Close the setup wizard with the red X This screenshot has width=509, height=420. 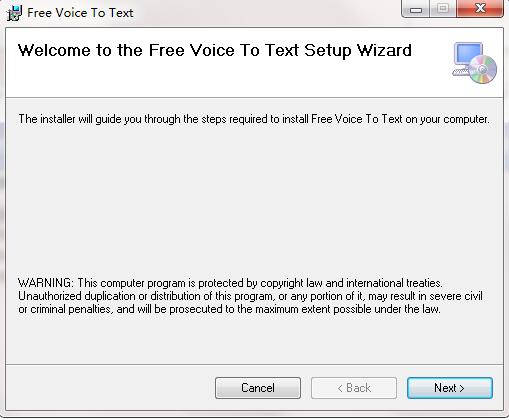[x=480, y=9]
